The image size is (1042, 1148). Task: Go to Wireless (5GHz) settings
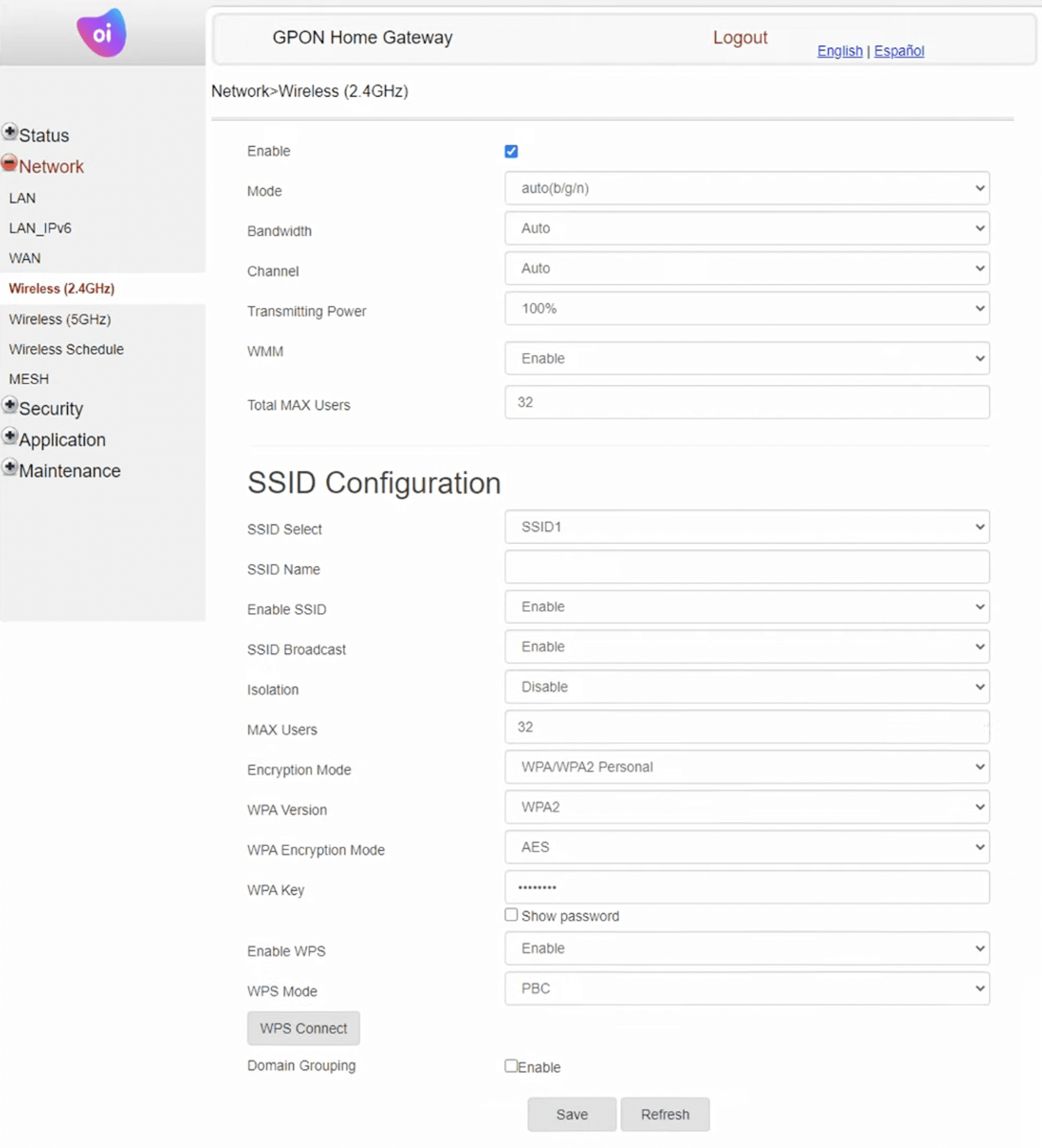[x=60, y=320]
